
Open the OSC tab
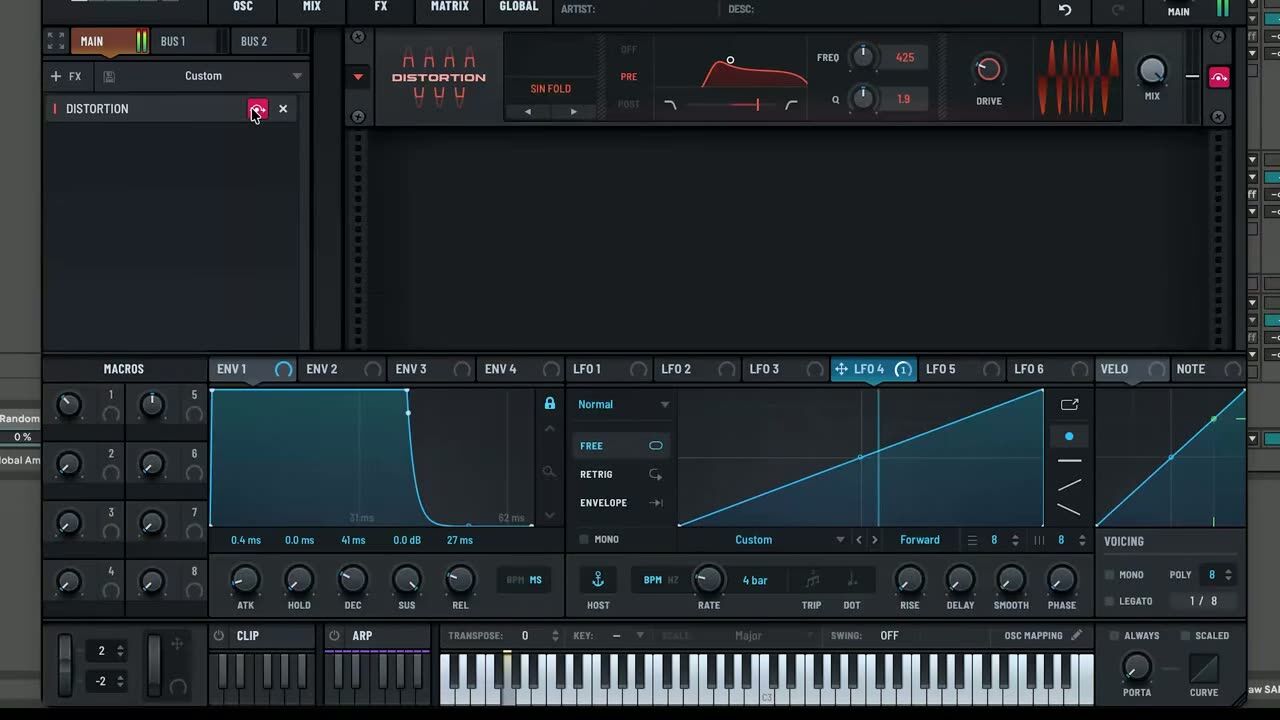click(243, 7)
